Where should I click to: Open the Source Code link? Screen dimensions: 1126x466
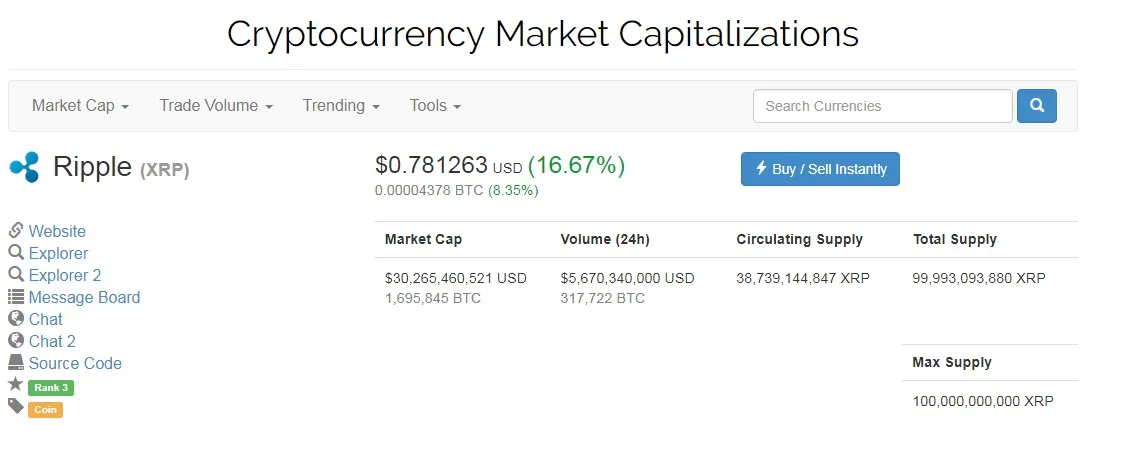coord(75,363)
